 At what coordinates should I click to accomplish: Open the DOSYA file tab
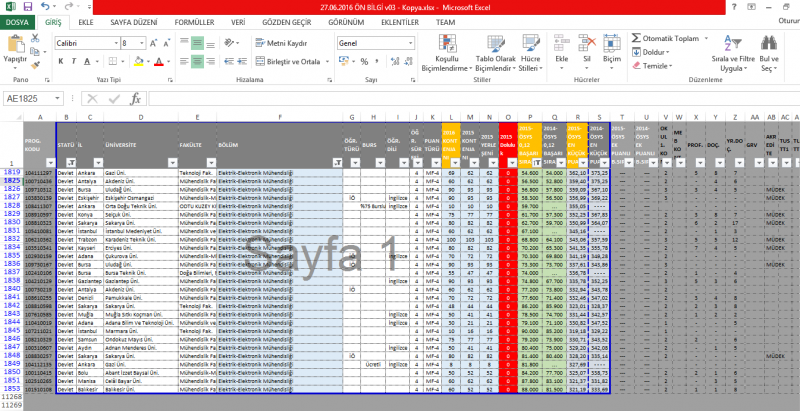point(17,22)
